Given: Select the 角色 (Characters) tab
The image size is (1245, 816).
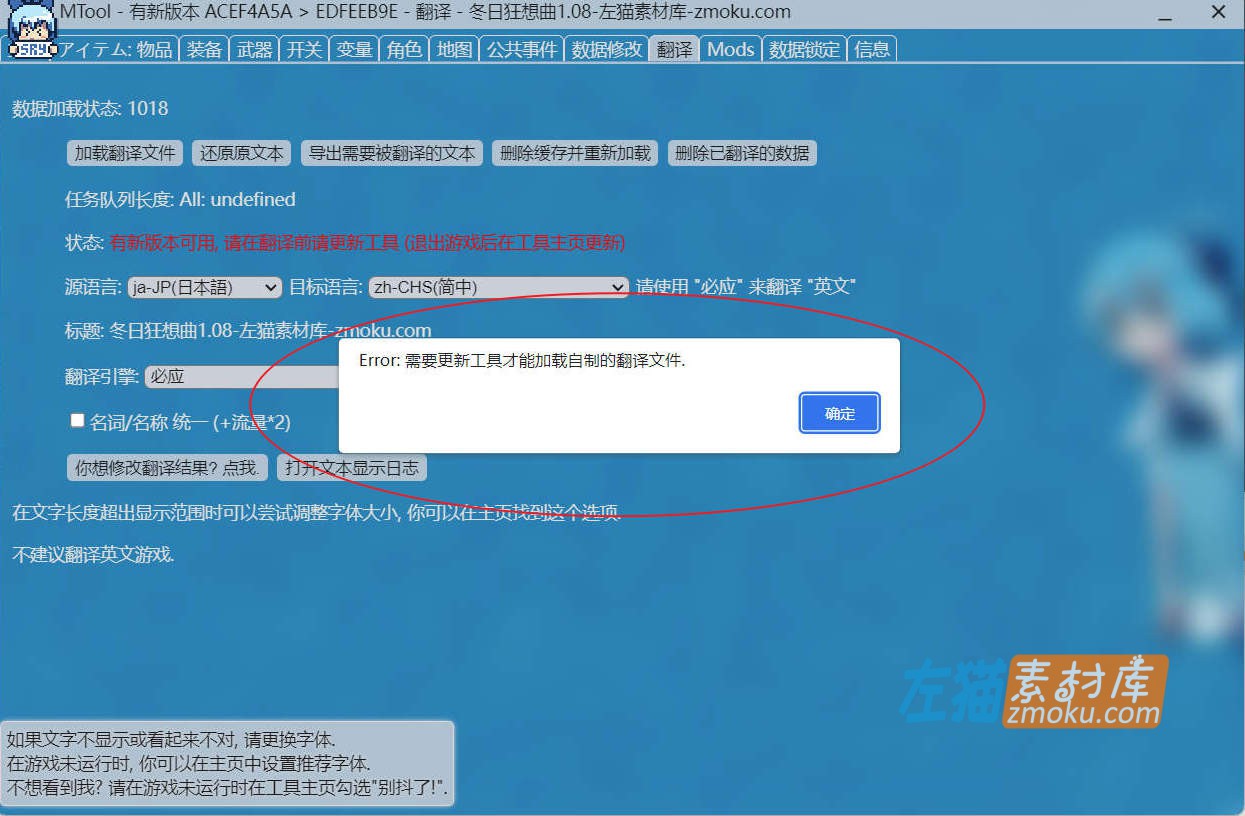Looking at the screenshot, I should (x=404, y=48).
